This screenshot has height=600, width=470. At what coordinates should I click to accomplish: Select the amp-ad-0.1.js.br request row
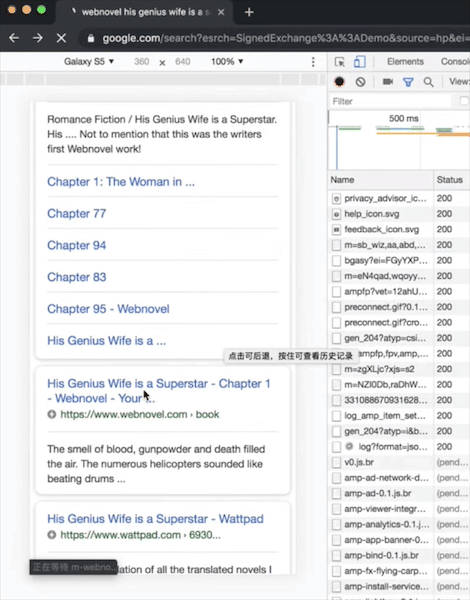click(399, 493)
